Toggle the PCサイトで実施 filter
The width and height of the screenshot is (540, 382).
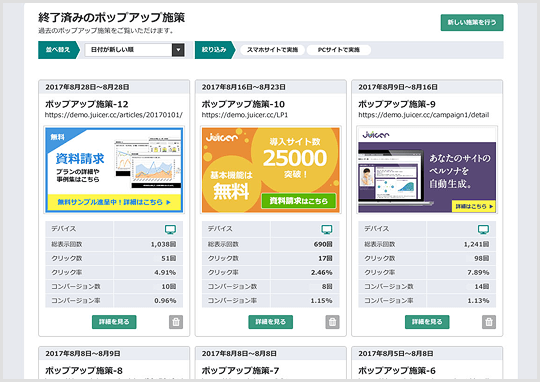pyautogui.click(x=339, y=50)
